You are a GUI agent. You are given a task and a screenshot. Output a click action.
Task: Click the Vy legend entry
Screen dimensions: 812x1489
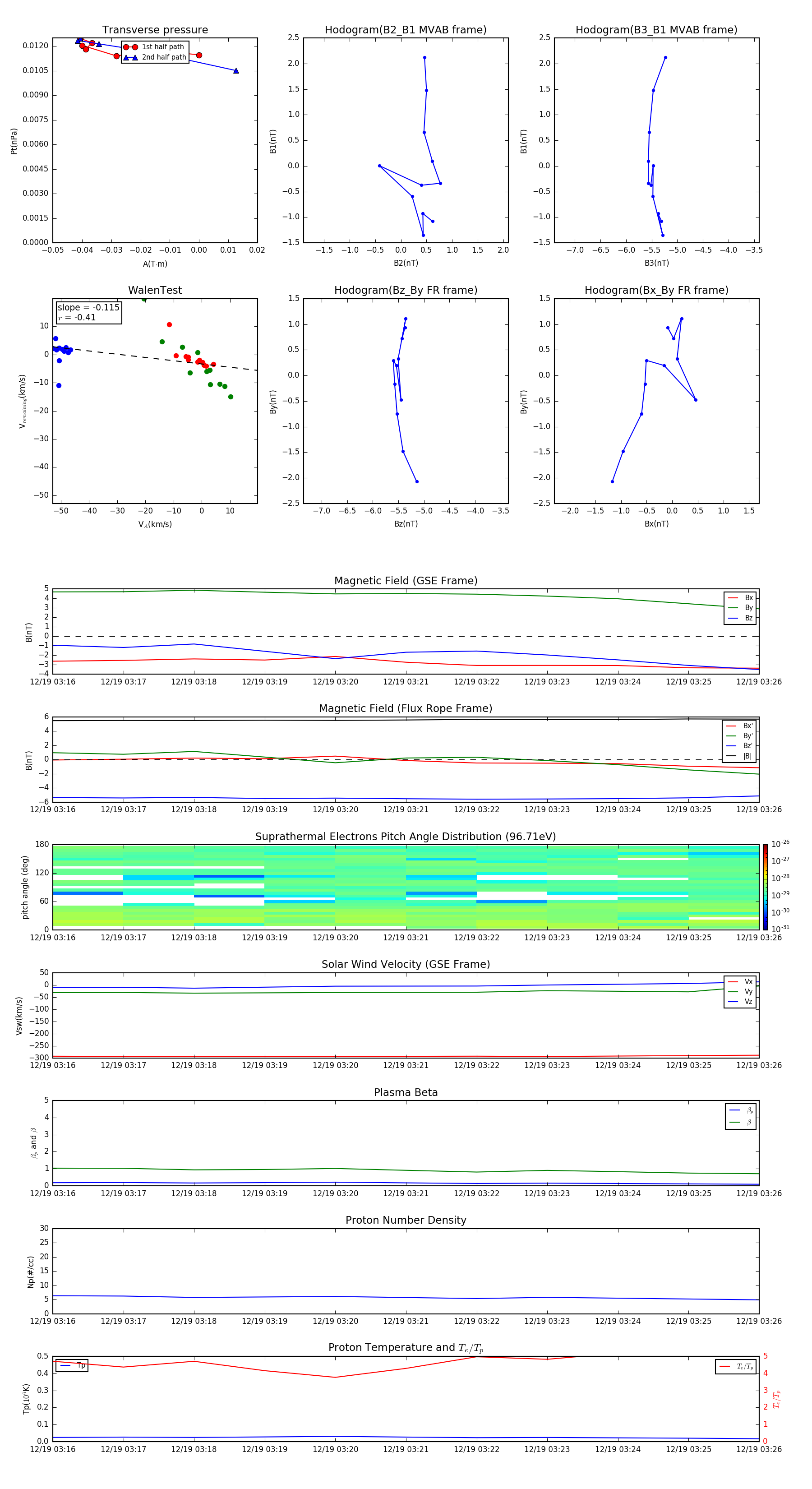click(x=740, y=992)
